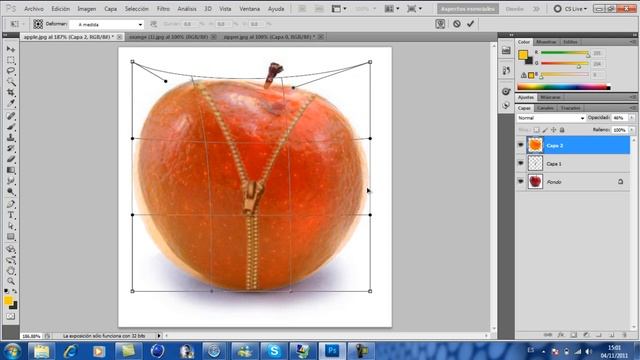Select the Brush tool
The image size is (640, 360).
tap(11, 127)
